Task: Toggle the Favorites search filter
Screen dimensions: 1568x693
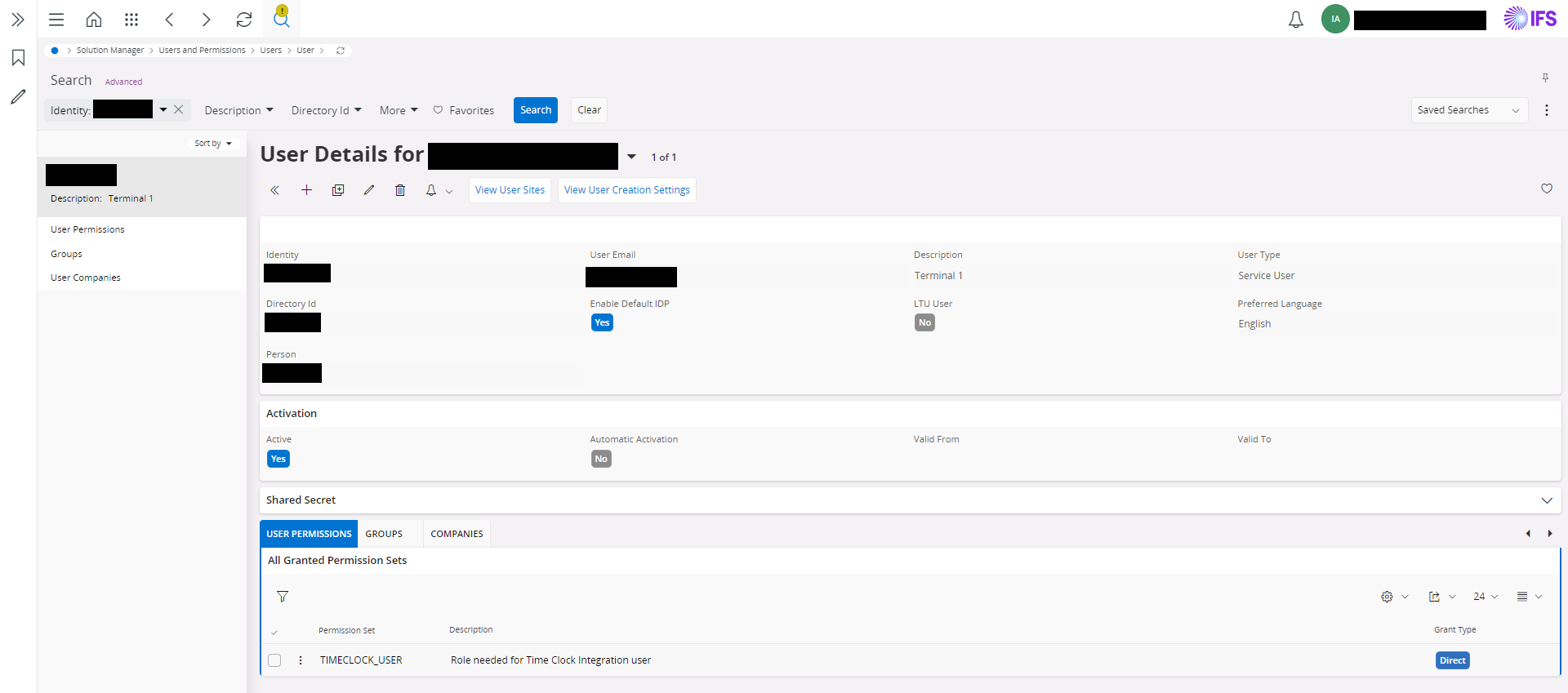Action: pos(463,110)
